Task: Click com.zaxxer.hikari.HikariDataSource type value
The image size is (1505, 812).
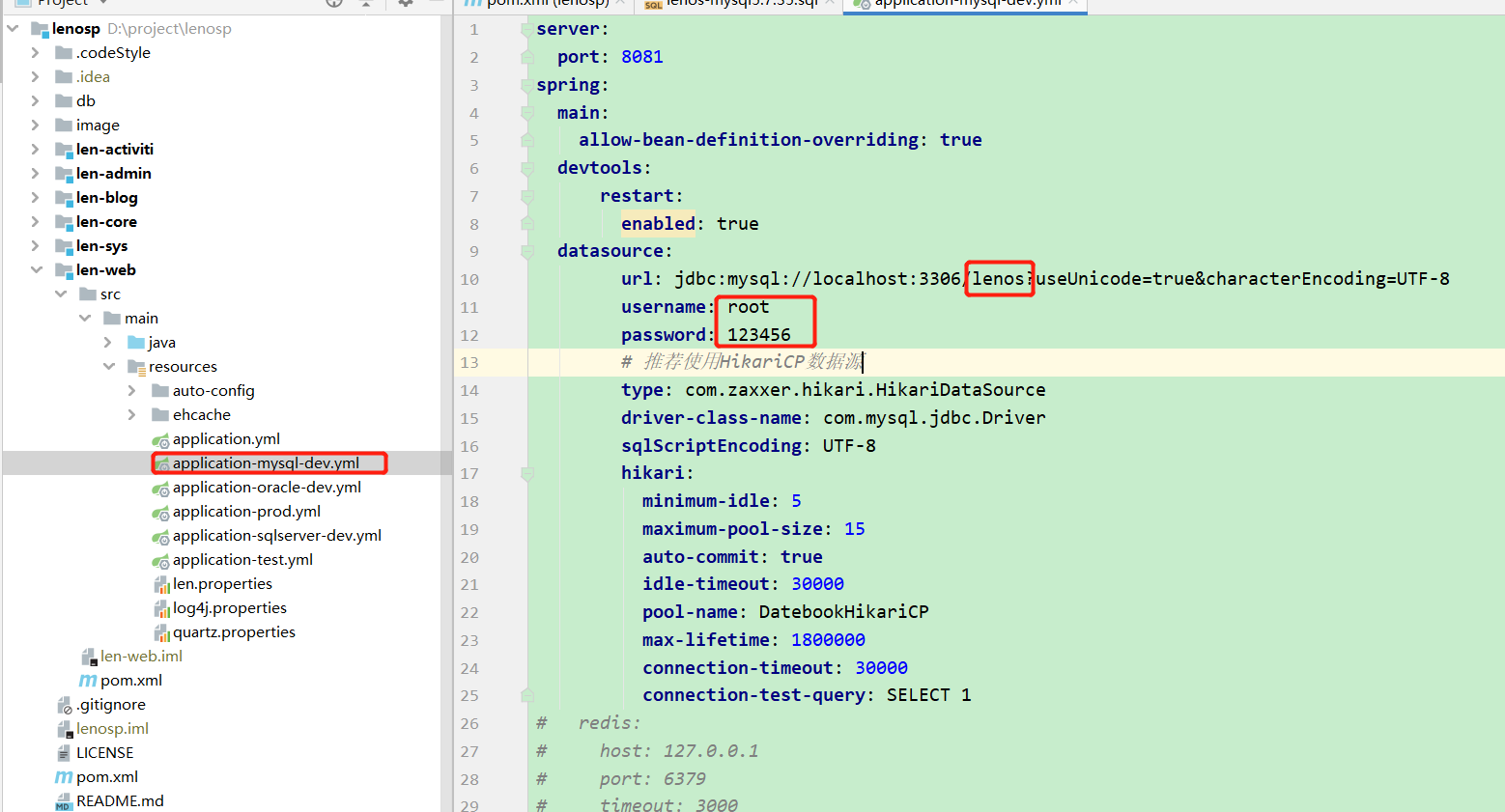Action: (x=866, y=390)
